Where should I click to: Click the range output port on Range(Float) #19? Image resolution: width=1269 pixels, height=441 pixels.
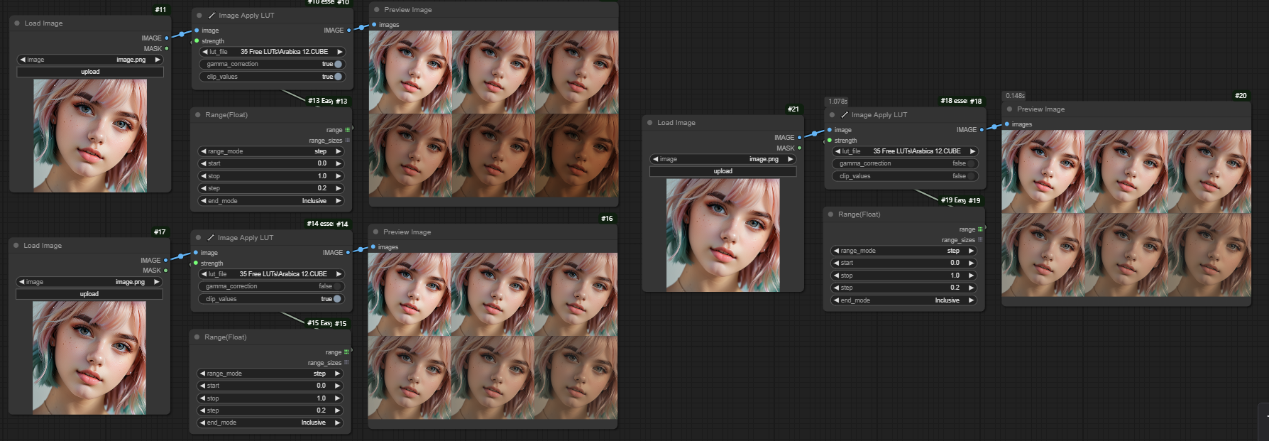pyautogui.click(x=980, y=229)
